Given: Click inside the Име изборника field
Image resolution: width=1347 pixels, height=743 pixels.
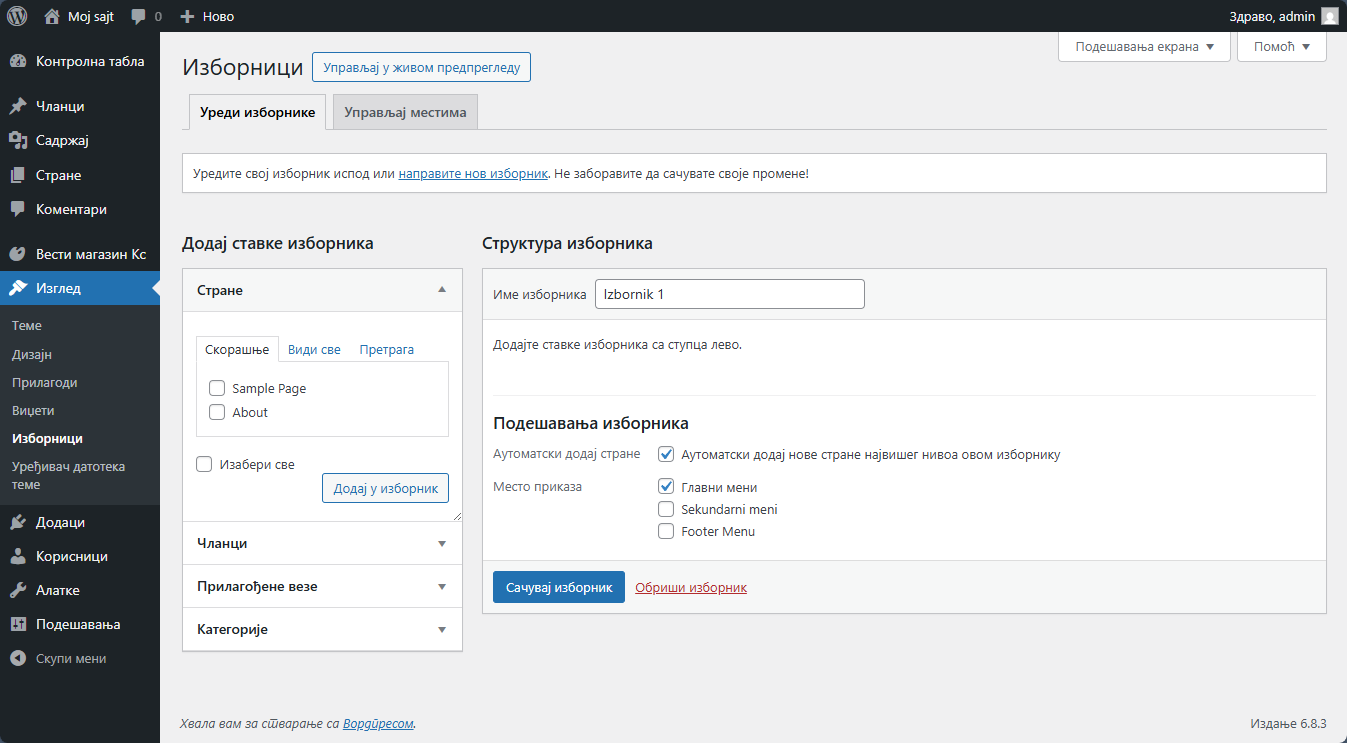Looking at the screenshot, I should coord(729,293).
